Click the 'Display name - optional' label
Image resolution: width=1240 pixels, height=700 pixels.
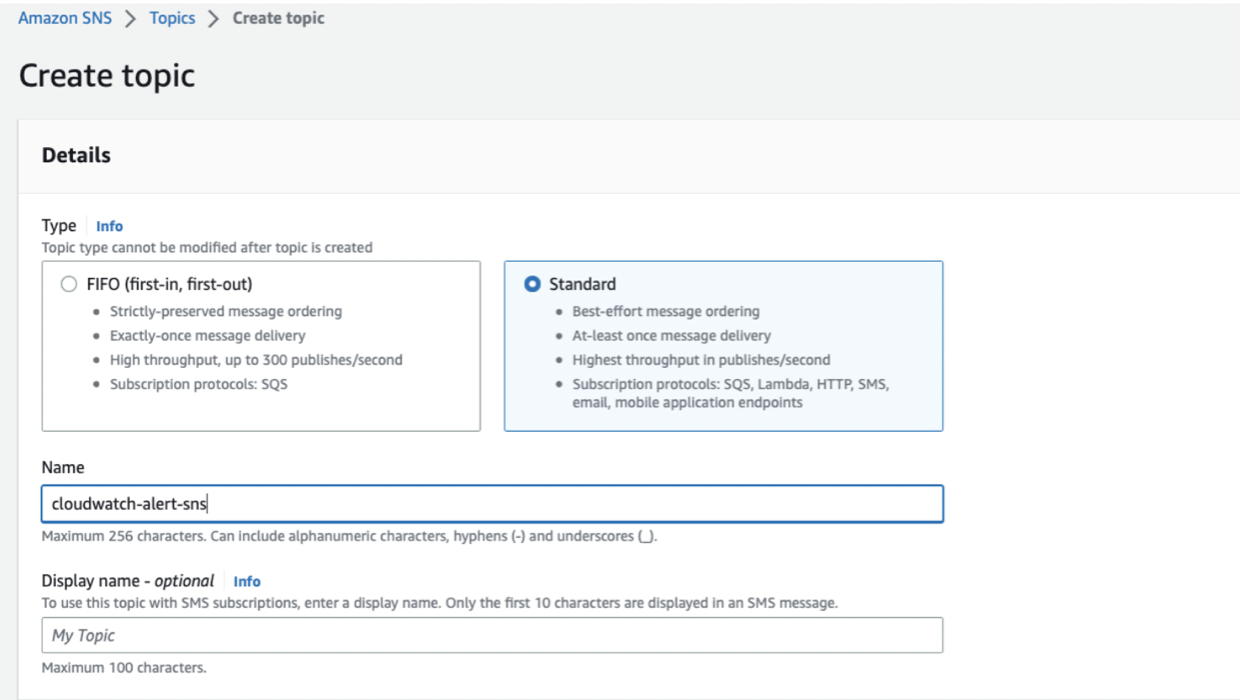pyautogui.click(x=128, y=581)
